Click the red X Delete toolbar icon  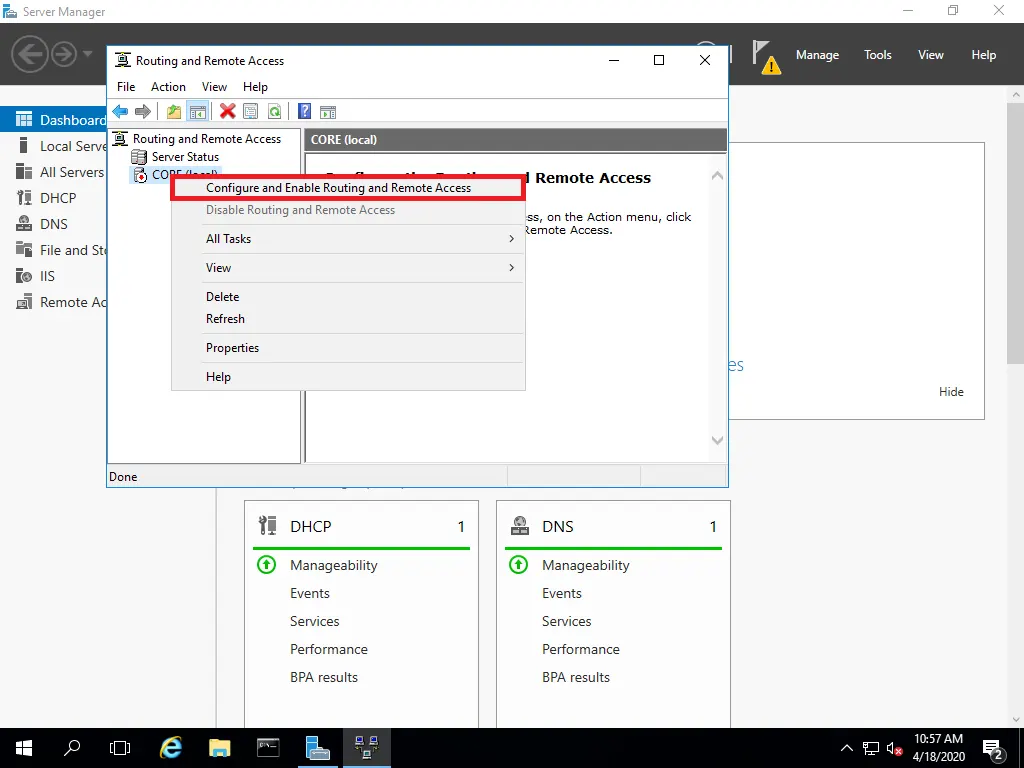pos(227,112)
